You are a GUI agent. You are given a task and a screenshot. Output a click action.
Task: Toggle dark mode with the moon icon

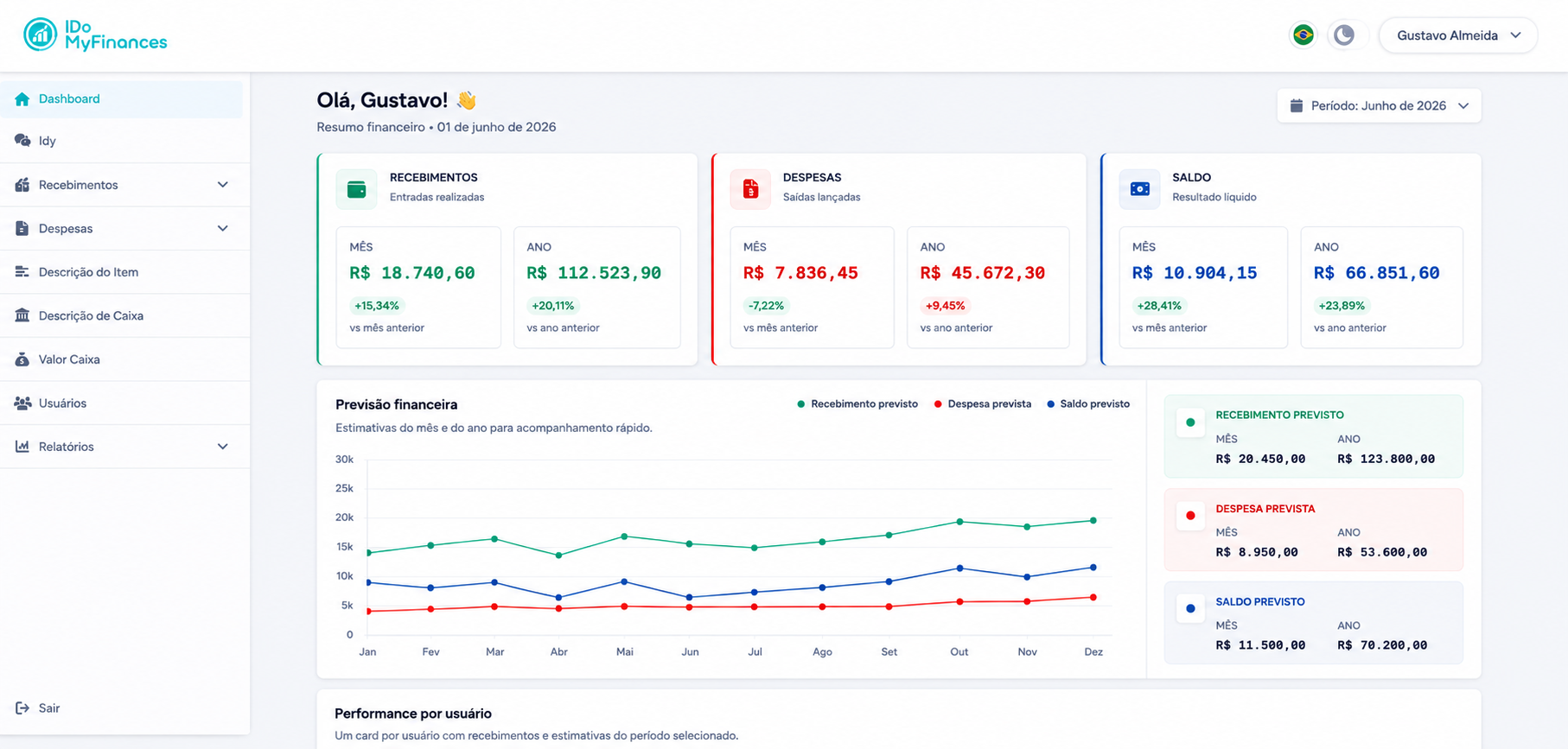[x=1343, y=35]
